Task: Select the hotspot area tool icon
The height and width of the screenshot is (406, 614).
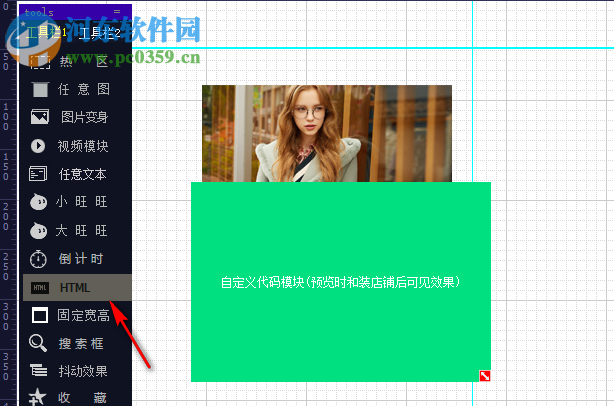Action: (x=40, y=61)
